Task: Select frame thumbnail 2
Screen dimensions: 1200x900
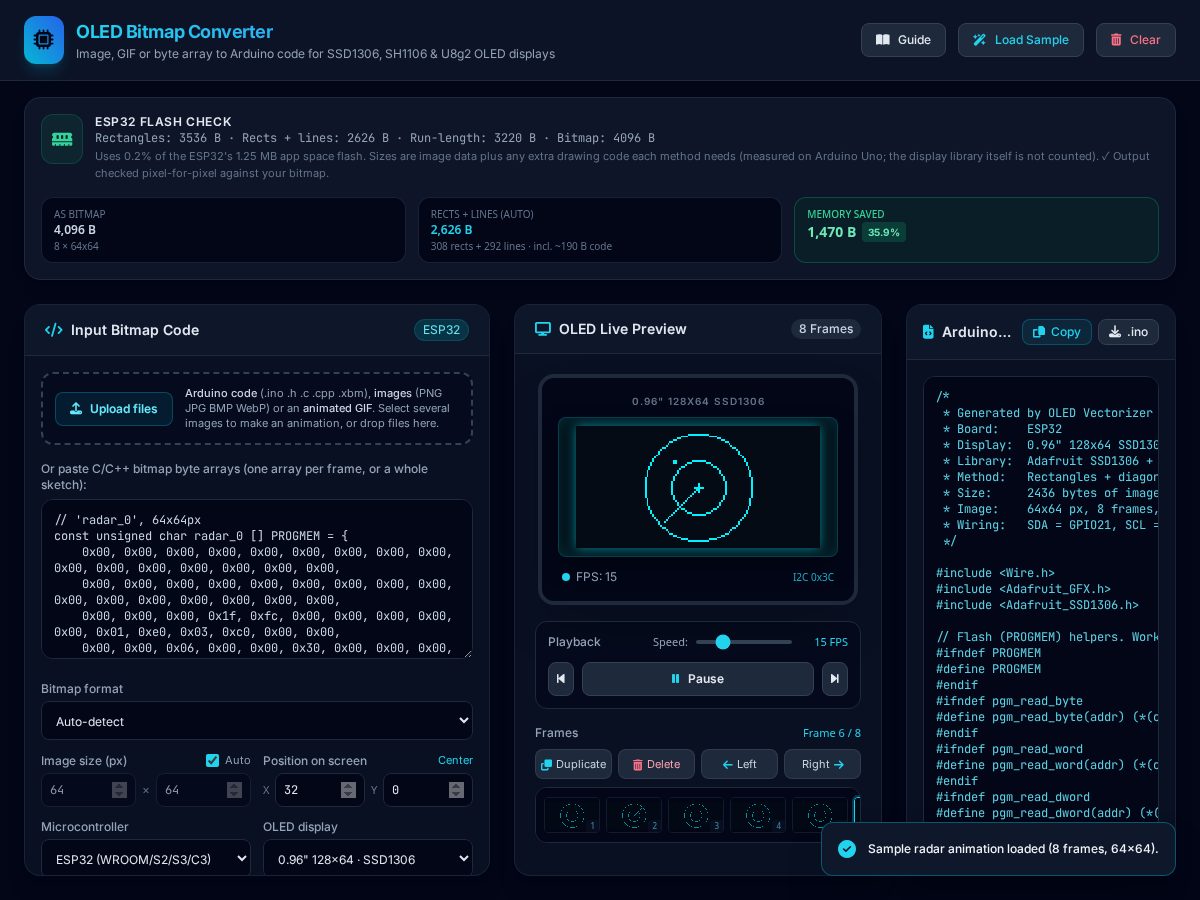Action: pyautogui.click(x=634, y=815)
